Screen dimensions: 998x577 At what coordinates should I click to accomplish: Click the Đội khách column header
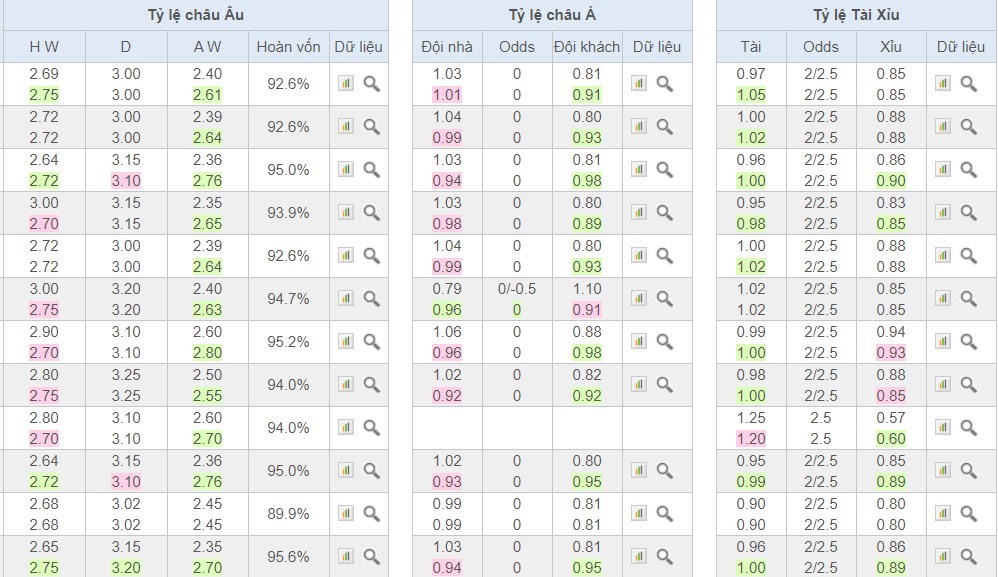pos(587,47)
